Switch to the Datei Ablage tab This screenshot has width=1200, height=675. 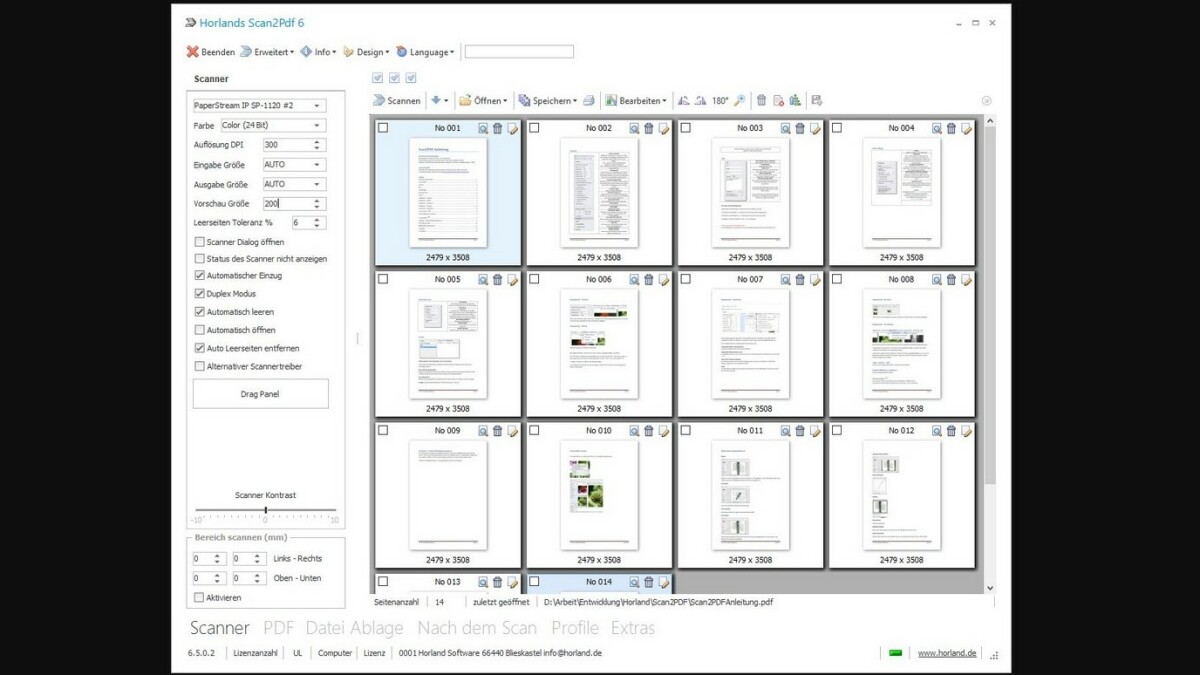354,628
